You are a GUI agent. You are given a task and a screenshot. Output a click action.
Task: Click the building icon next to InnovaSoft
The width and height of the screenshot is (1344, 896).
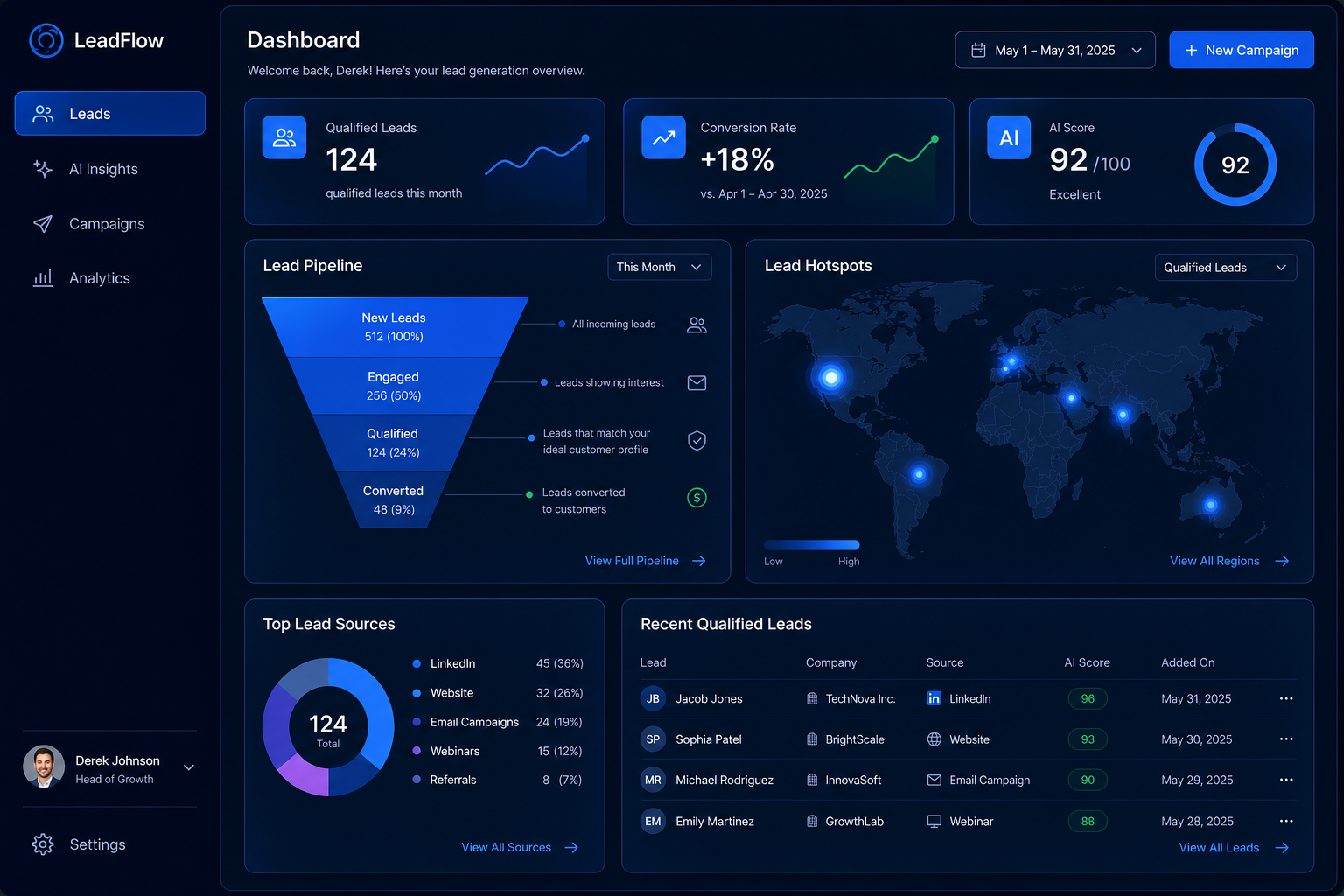click(812, 780)
